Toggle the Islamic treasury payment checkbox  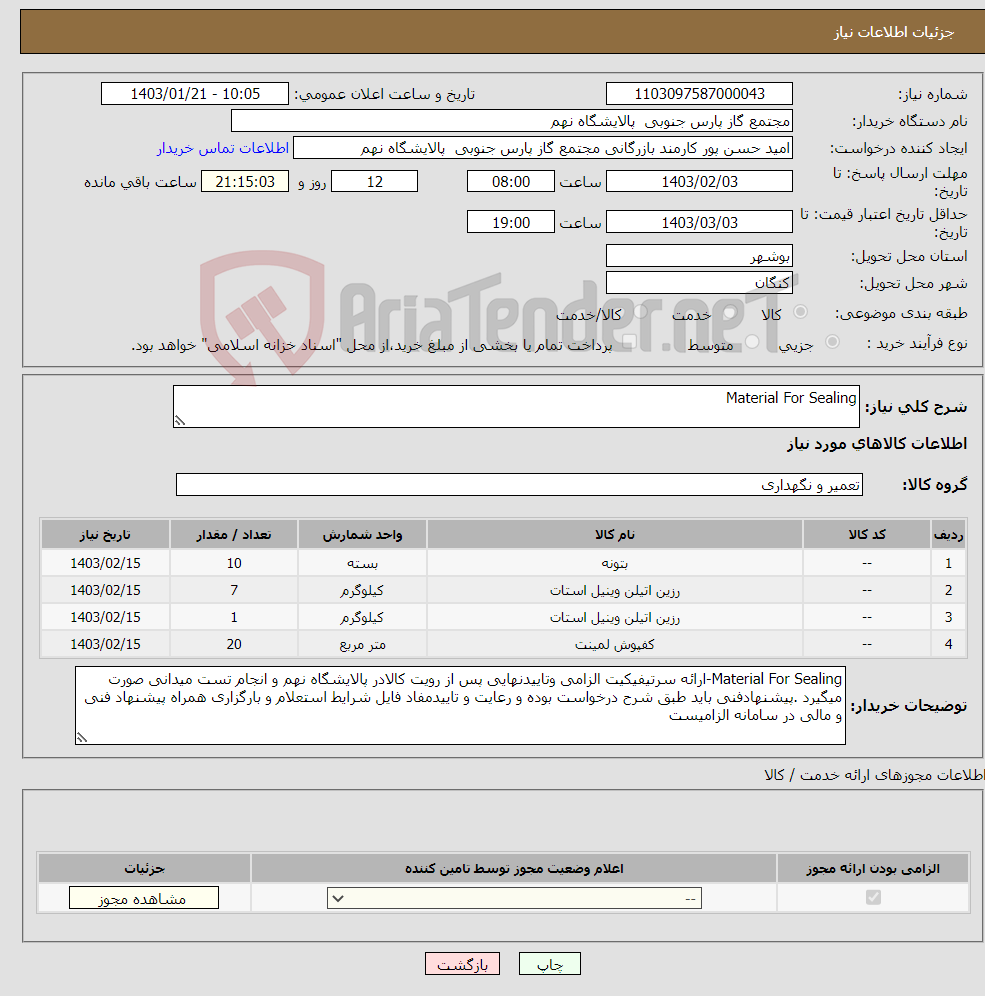click(x=629, y=343)
